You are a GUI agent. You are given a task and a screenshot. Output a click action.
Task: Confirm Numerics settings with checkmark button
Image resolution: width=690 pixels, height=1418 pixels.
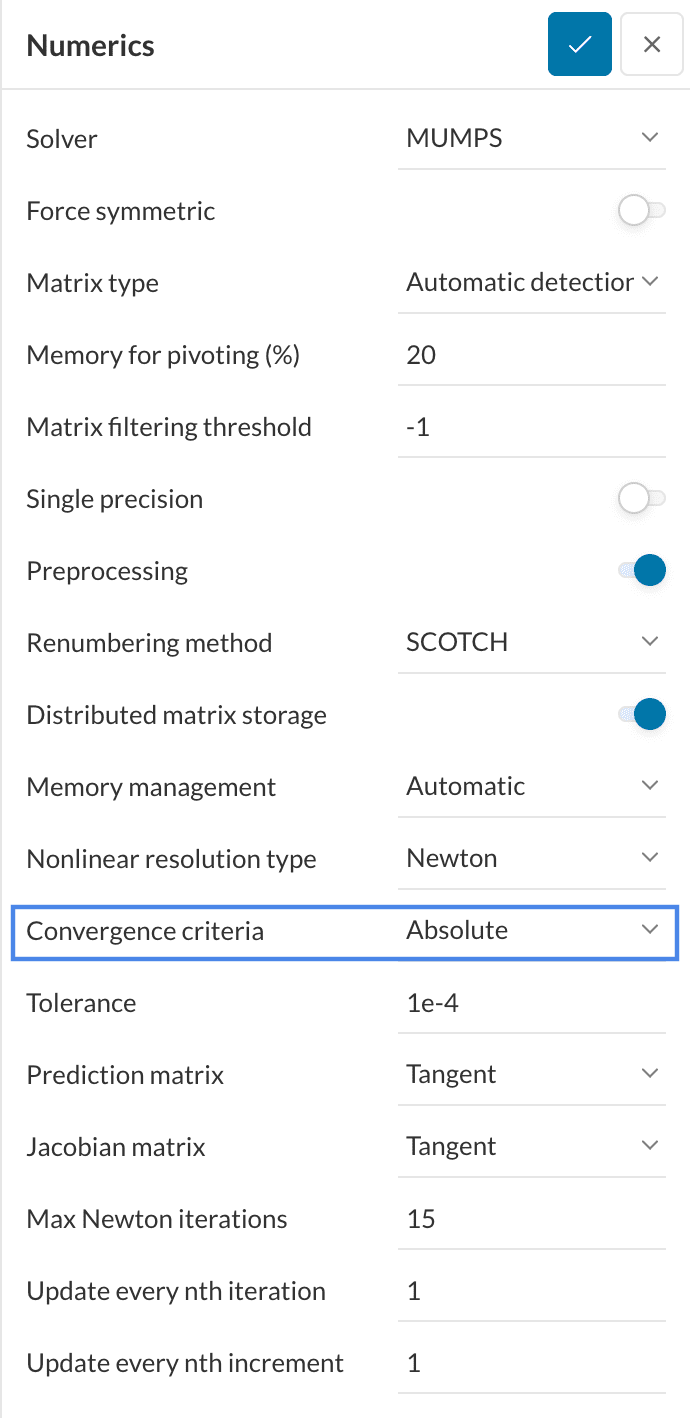coord(579,45)
